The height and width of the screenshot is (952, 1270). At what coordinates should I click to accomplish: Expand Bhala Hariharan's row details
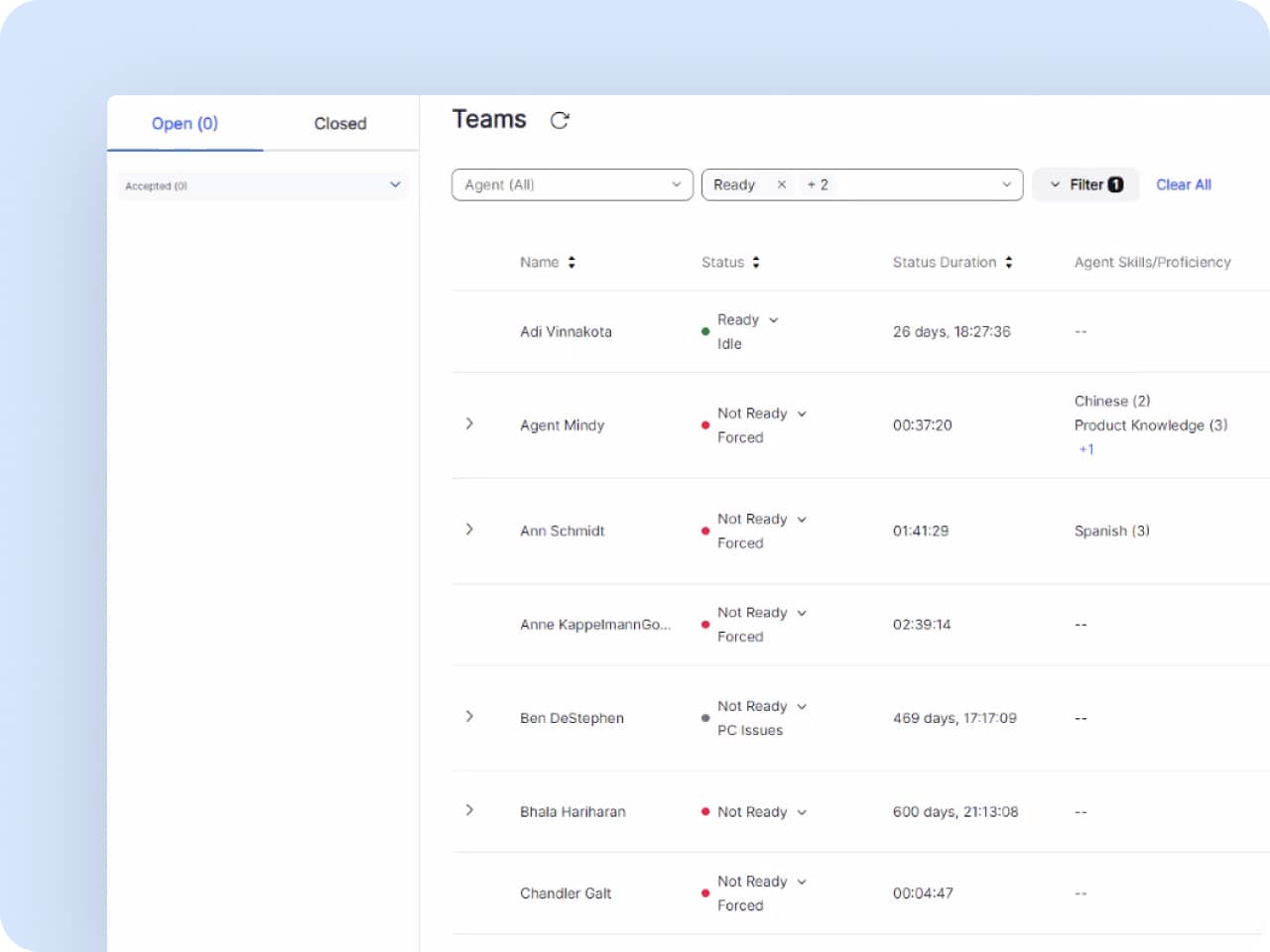(x=469, y=810)
